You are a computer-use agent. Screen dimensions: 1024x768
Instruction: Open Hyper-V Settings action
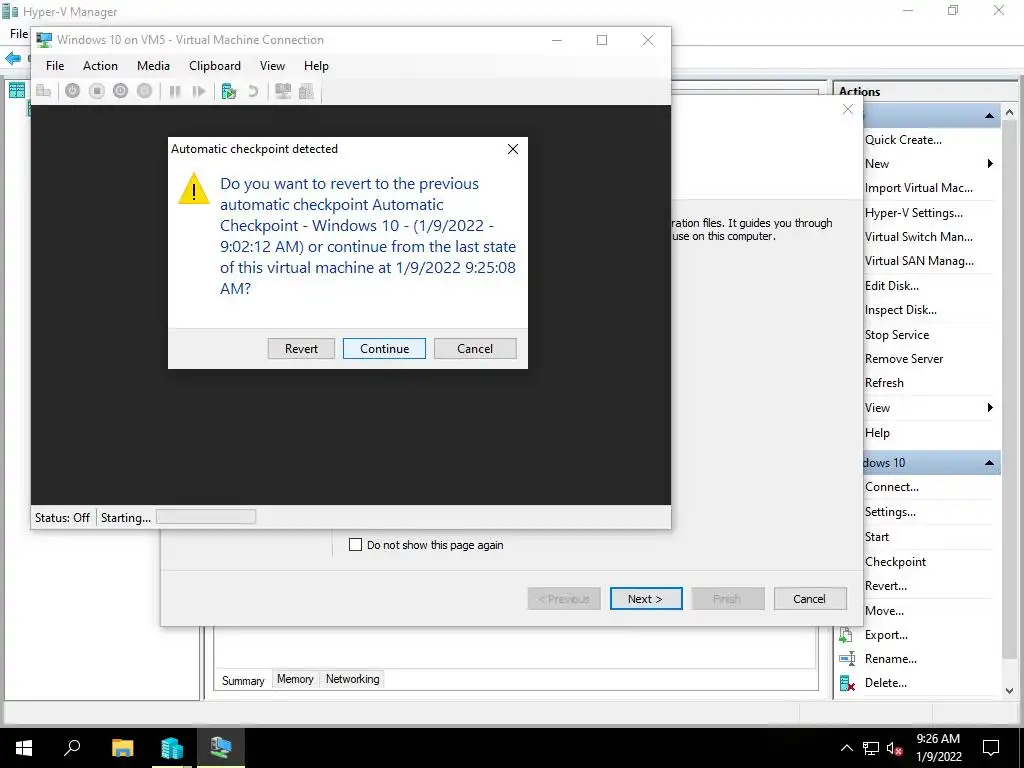914,213
